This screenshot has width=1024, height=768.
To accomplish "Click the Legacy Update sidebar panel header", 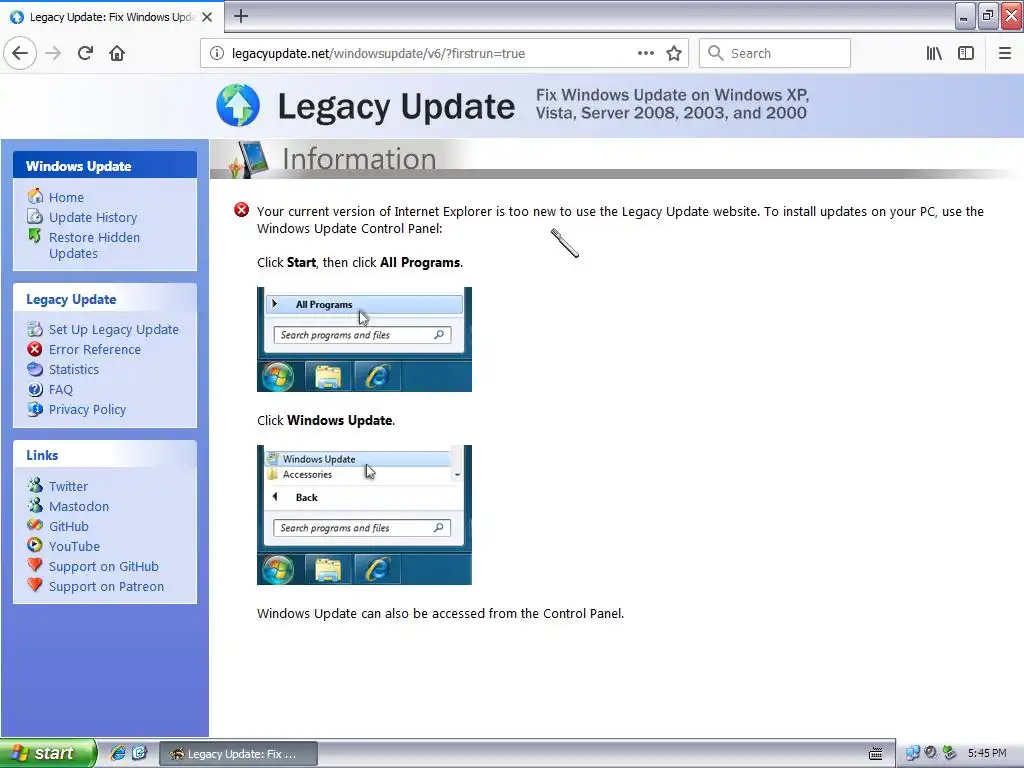I will (x=104, y=299).
